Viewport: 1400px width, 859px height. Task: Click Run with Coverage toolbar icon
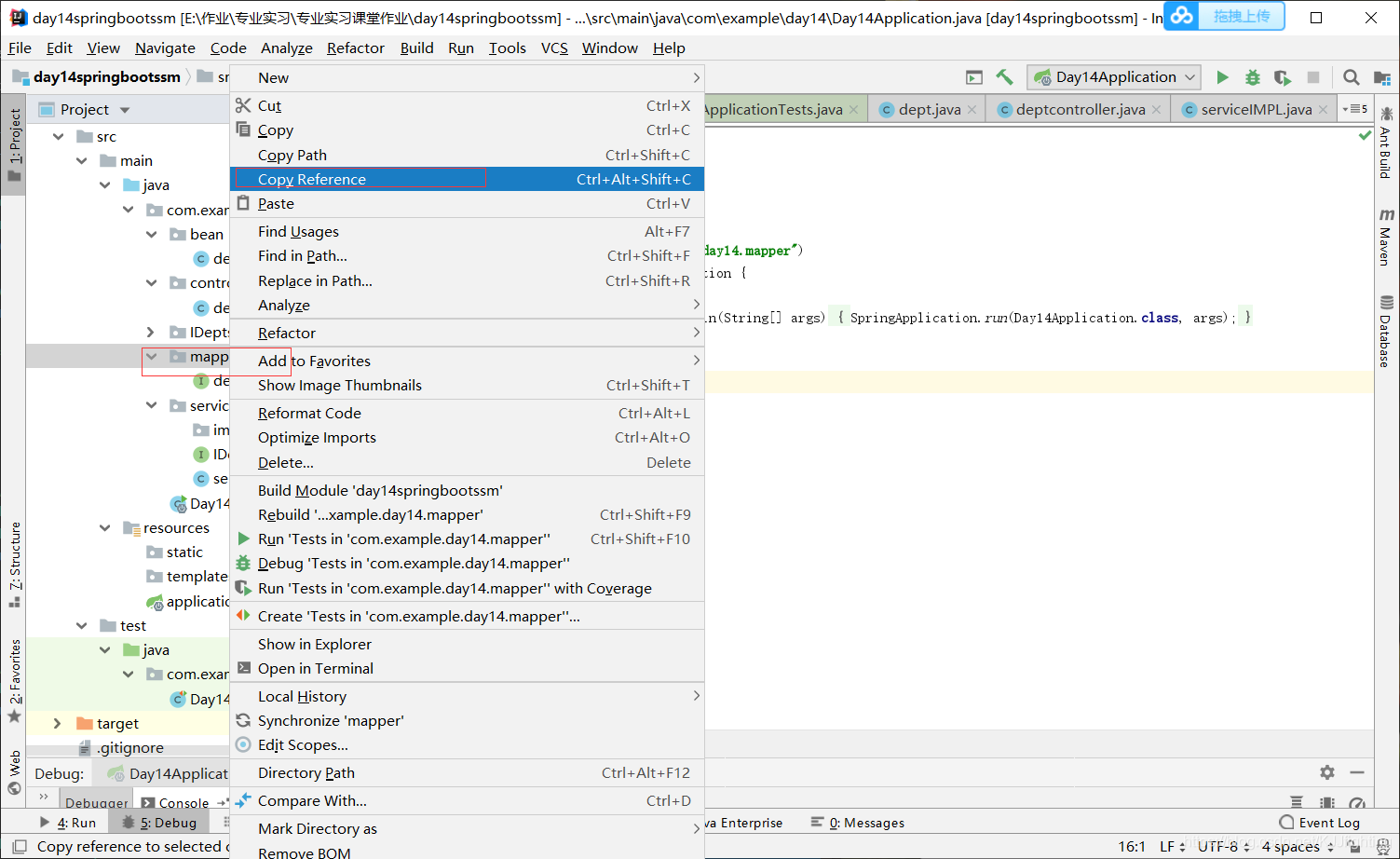click(1283, 77)
